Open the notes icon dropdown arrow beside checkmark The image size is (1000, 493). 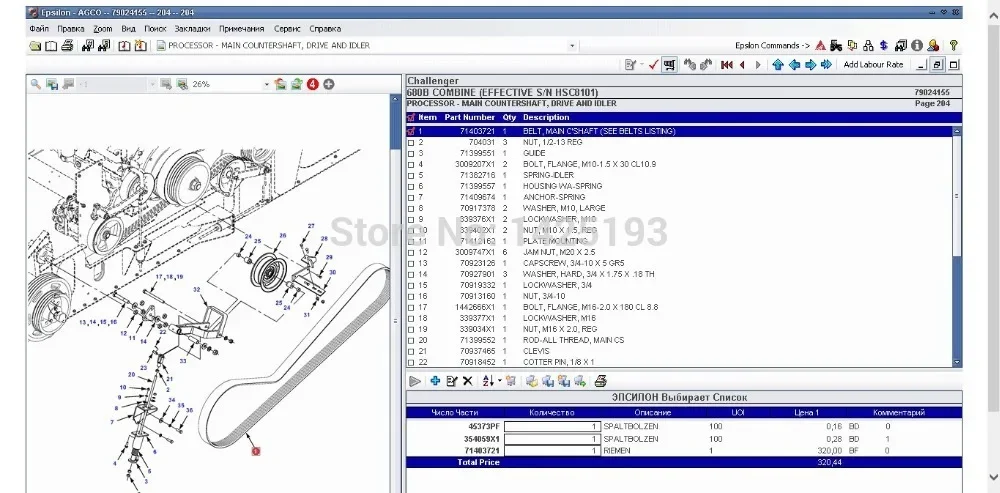[642, 64]
